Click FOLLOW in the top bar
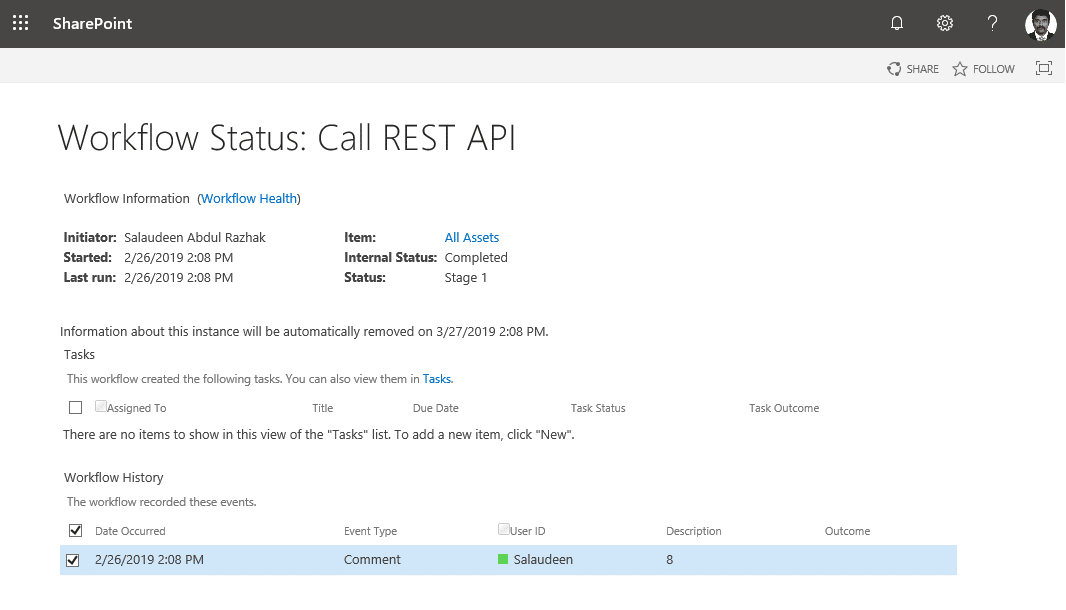Viewport: 1066px width, 610px height. pyautogui.click(x=983, y=68)
